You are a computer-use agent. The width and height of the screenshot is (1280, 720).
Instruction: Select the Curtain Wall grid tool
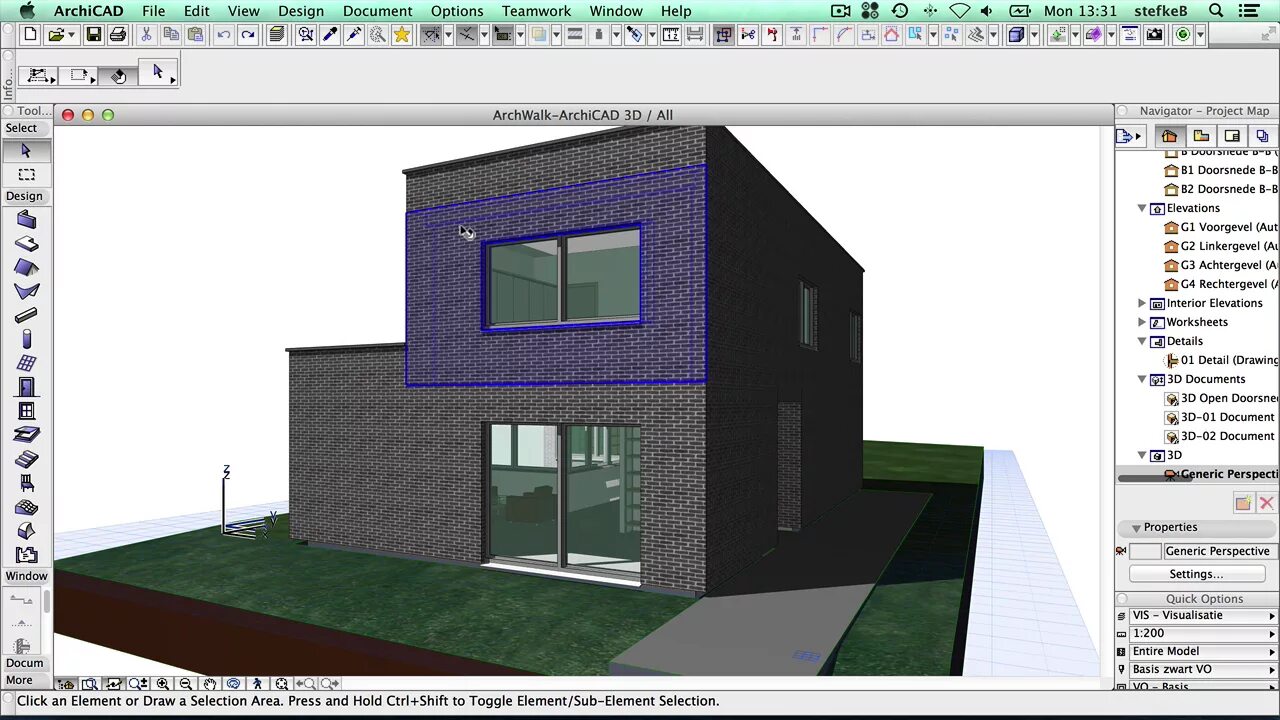tap(26, 363)
